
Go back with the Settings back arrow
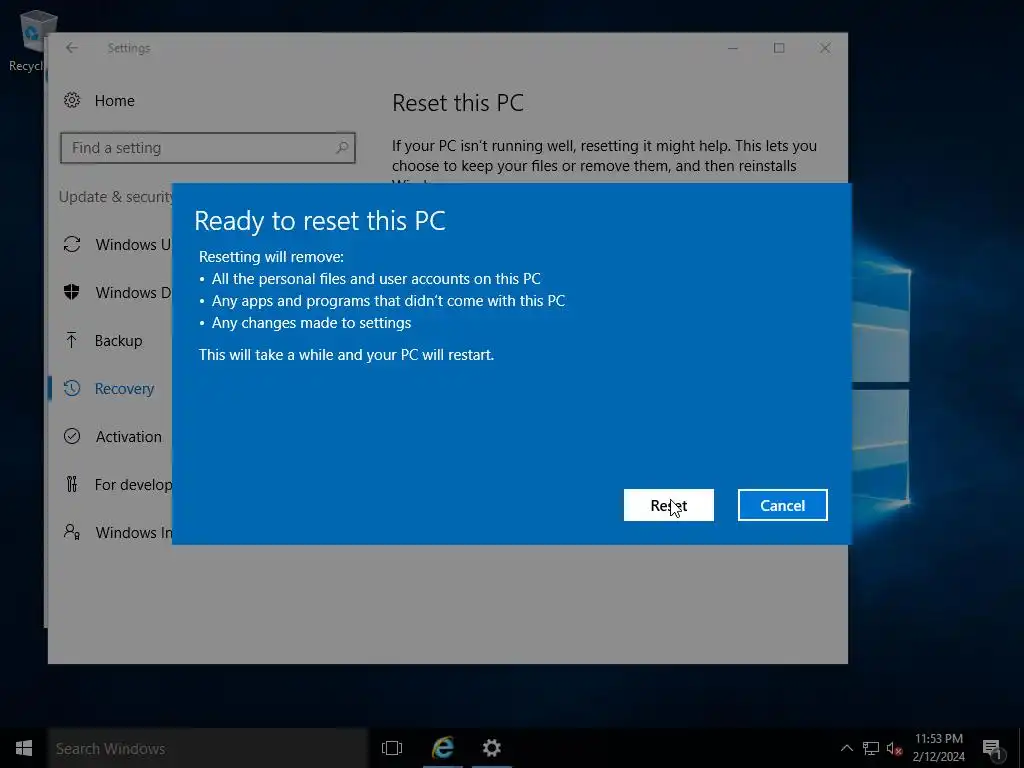pyautogui.click(x=72, y=48)
